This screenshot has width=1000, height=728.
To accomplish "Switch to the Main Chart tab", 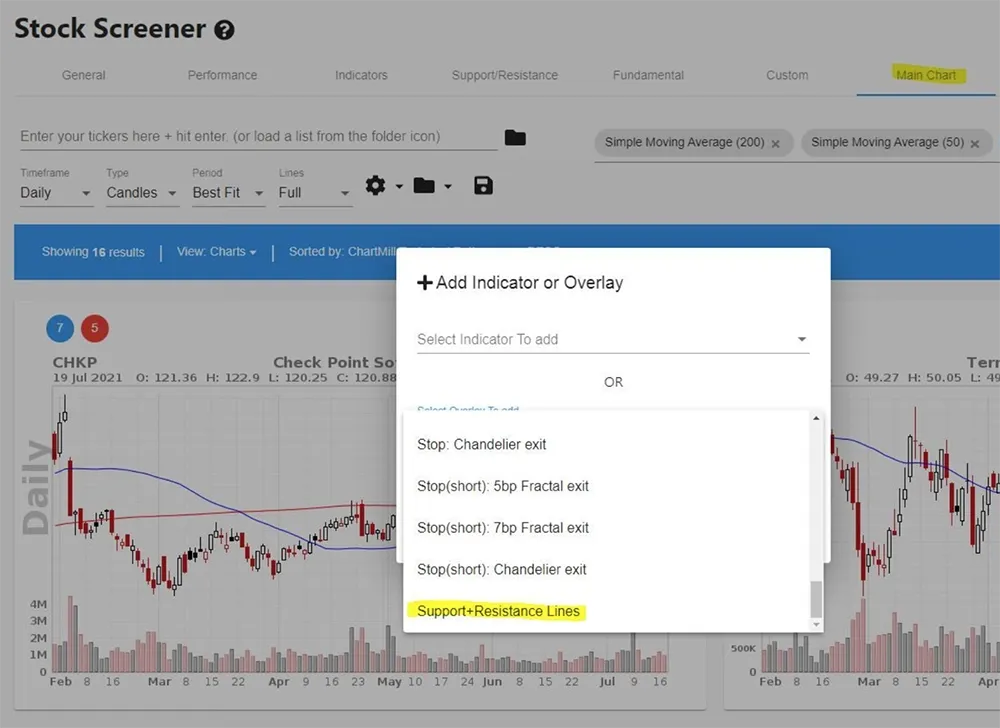I will tap(925, 75).
